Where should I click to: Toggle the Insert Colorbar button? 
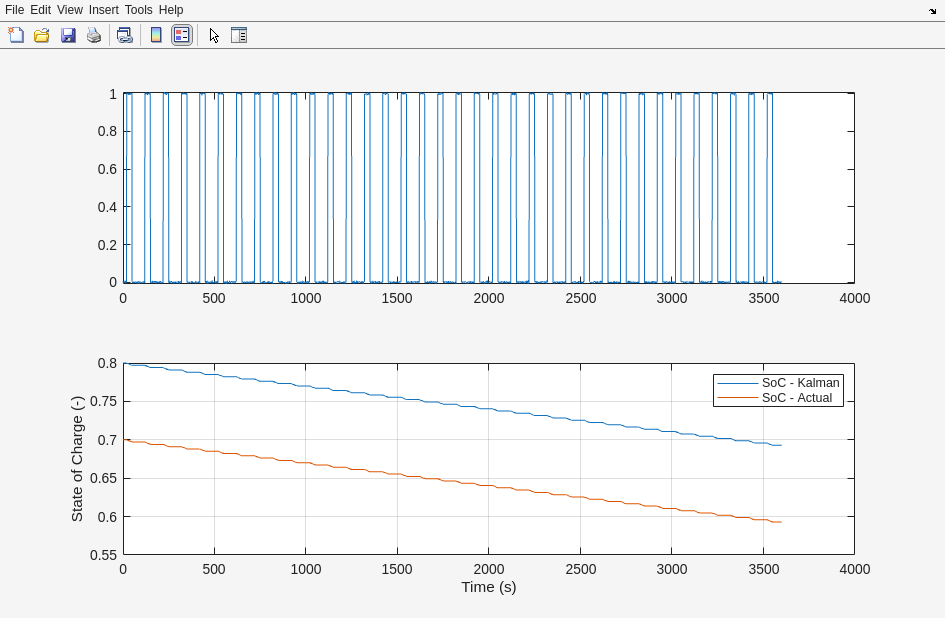pyautogui.click(x=155, y=35)
